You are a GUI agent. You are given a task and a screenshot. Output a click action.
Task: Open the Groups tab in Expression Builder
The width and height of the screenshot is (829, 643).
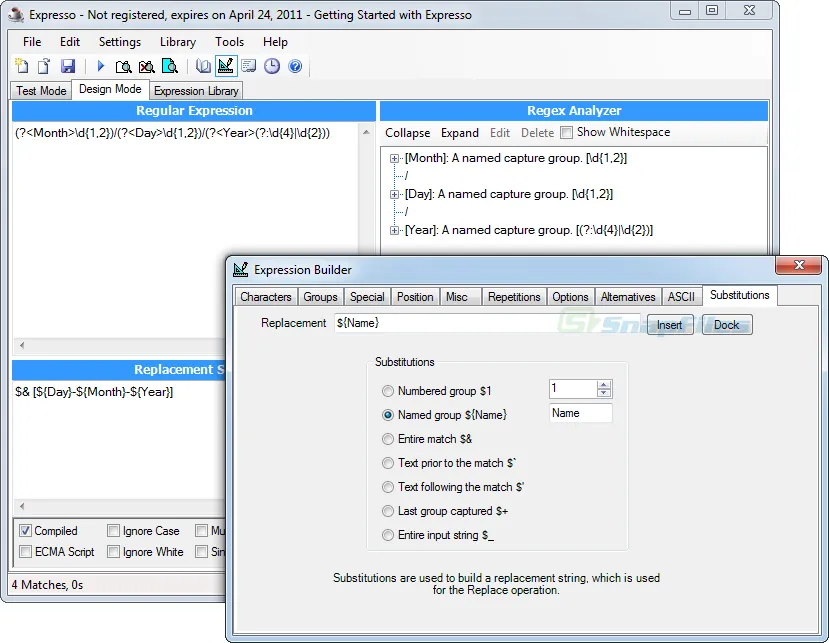(x=320, y=297)
